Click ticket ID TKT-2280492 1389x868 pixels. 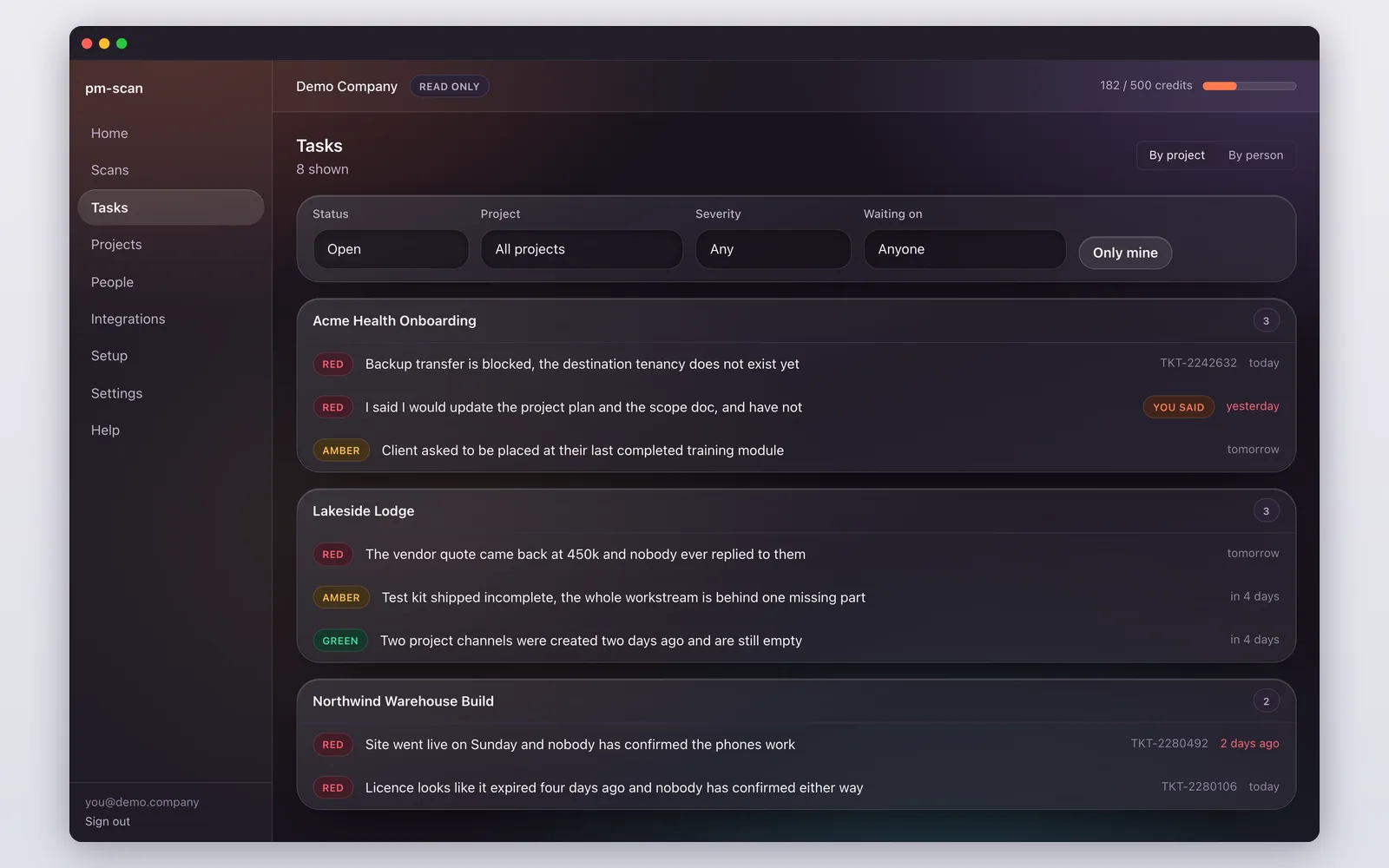pyautogui.click(x=1168, y=744)
